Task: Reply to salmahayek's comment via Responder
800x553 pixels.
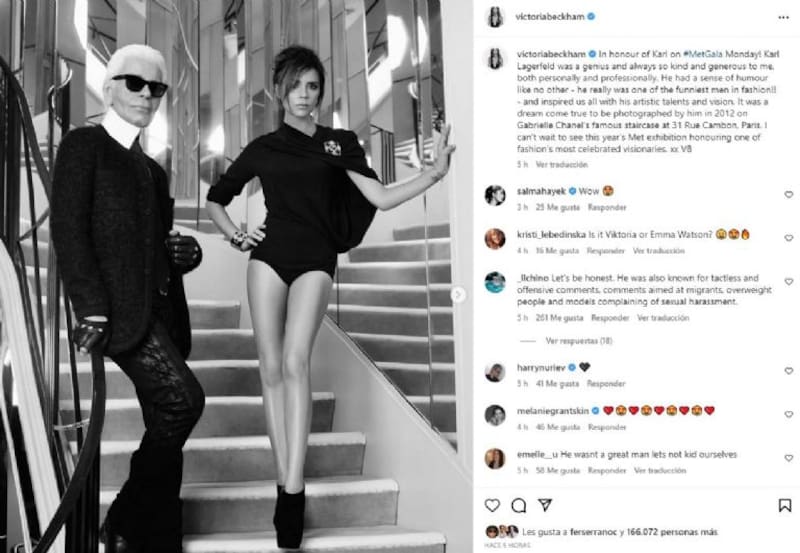Action: [x=607, y=207]
